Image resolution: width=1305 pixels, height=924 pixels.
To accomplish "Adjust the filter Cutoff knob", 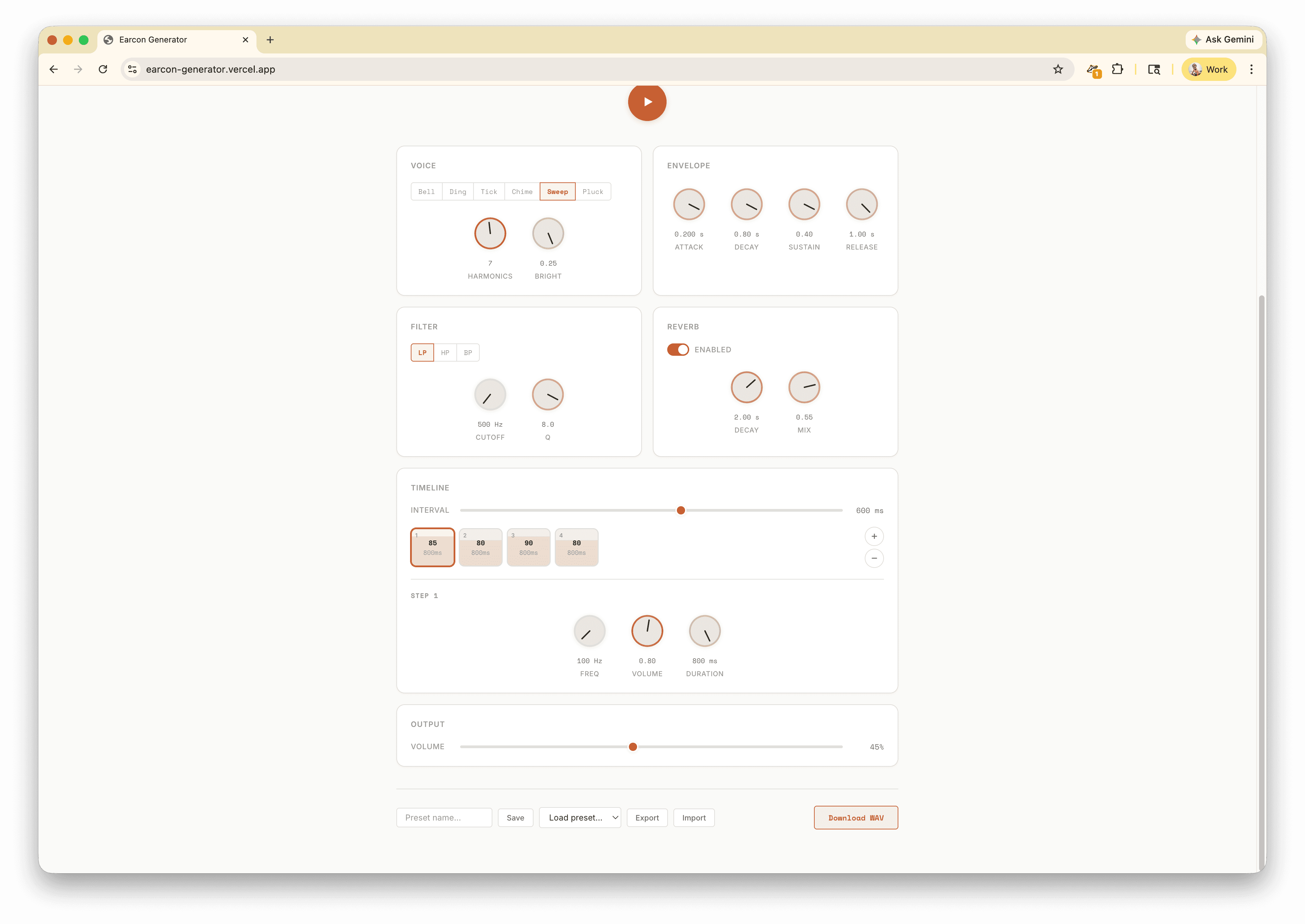I will tap(489, 394).
